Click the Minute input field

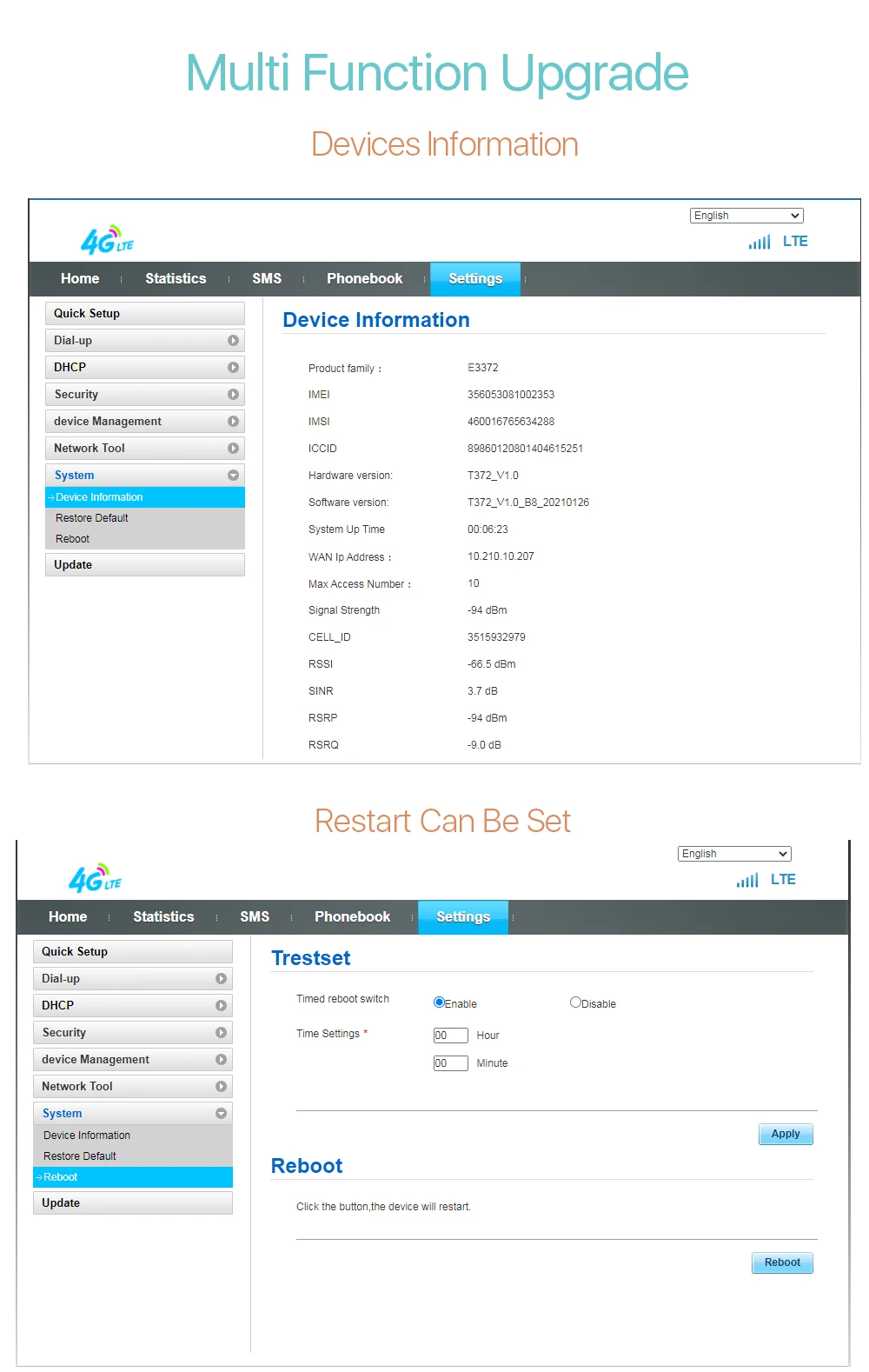click(450, 1063)
